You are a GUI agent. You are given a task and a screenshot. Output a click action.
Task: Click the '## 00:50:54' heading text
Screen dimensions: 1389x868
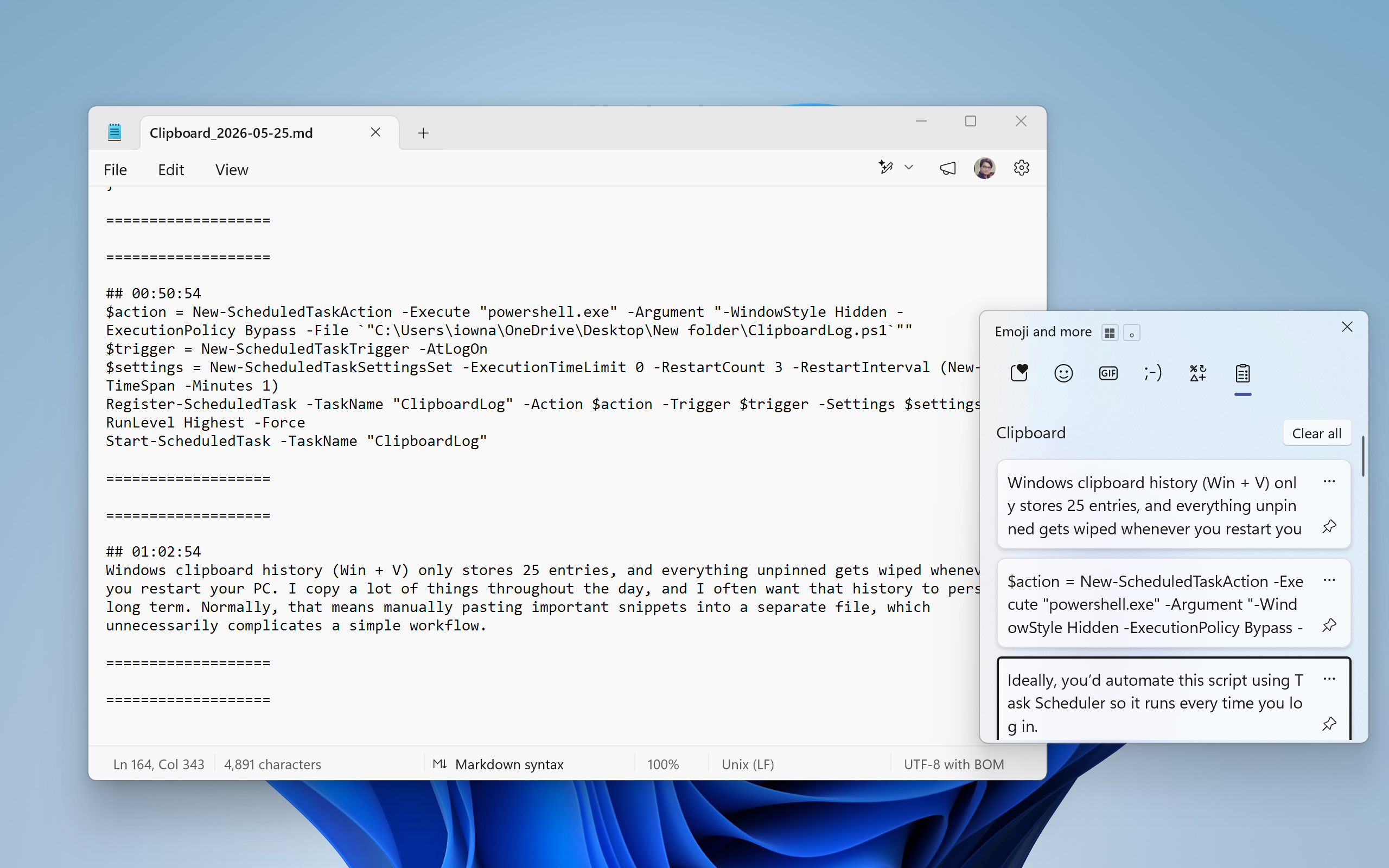(x=153, y=293)
